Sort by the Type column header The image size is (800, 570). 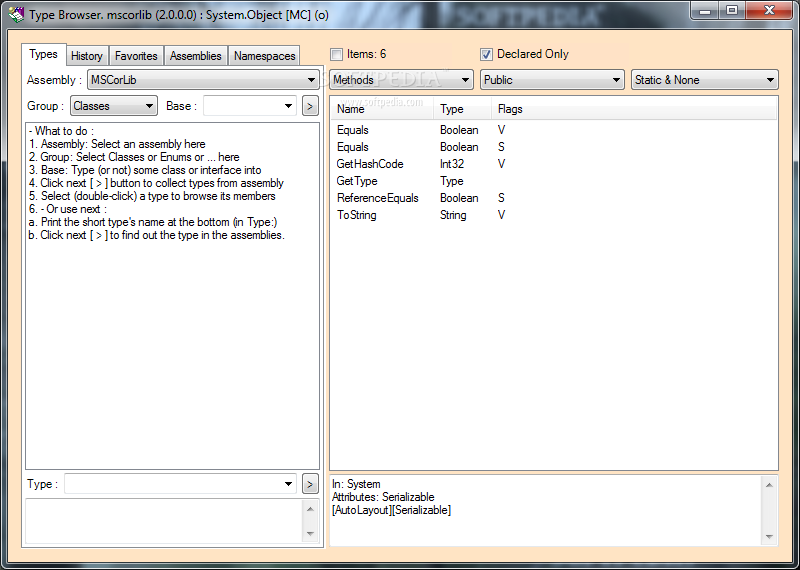463,109
